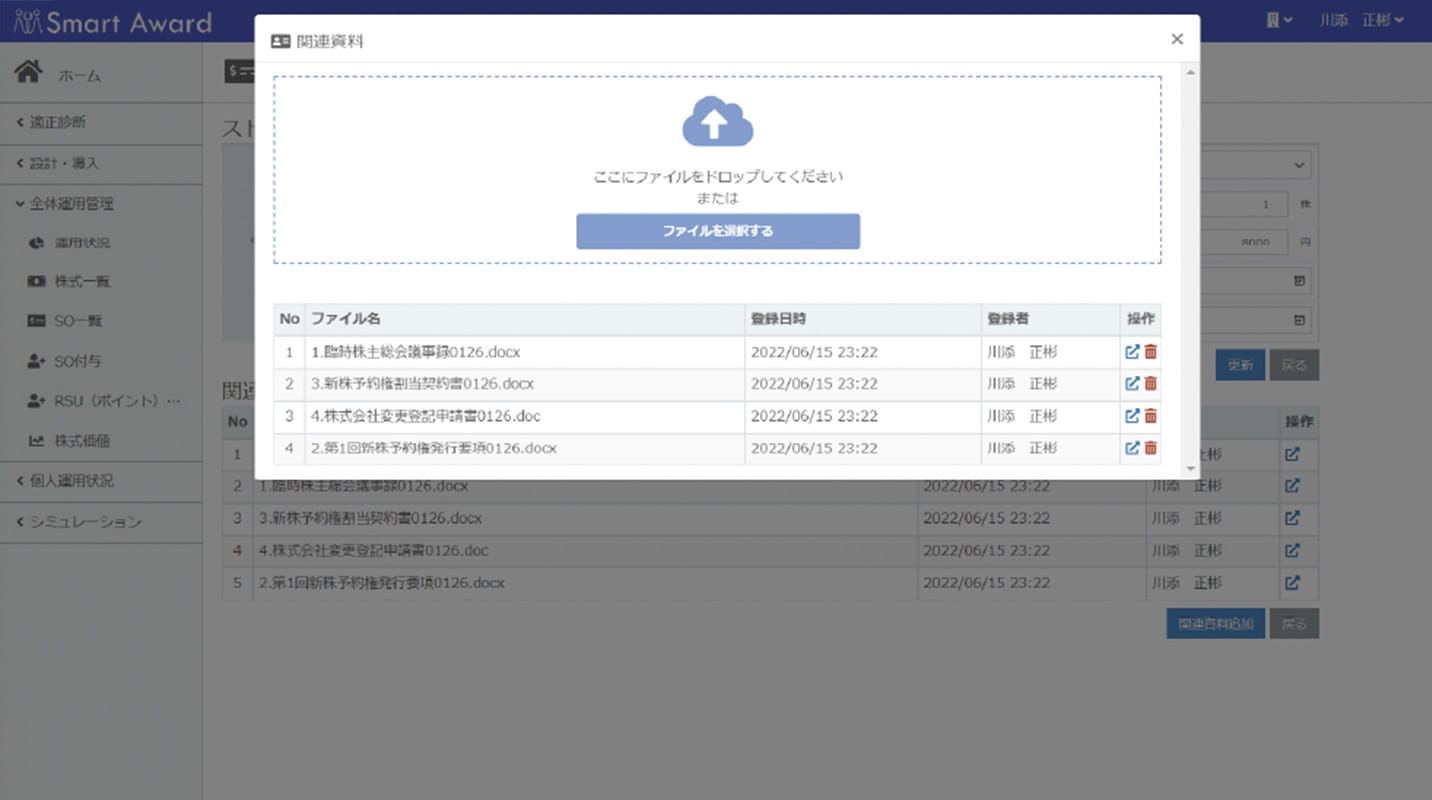This screenshot has width=1432, height=800.
Task: Click the ファイルを選択する button
Action: click(x=718, y=231)
